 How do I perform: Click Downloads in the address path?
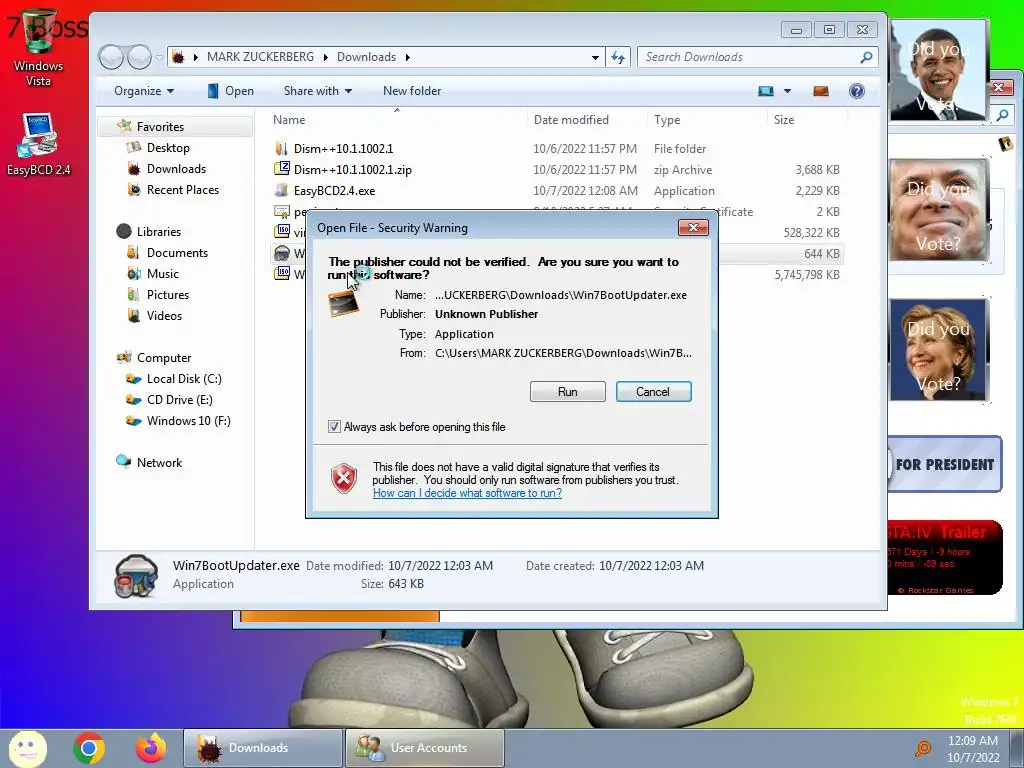coord(366,57)
